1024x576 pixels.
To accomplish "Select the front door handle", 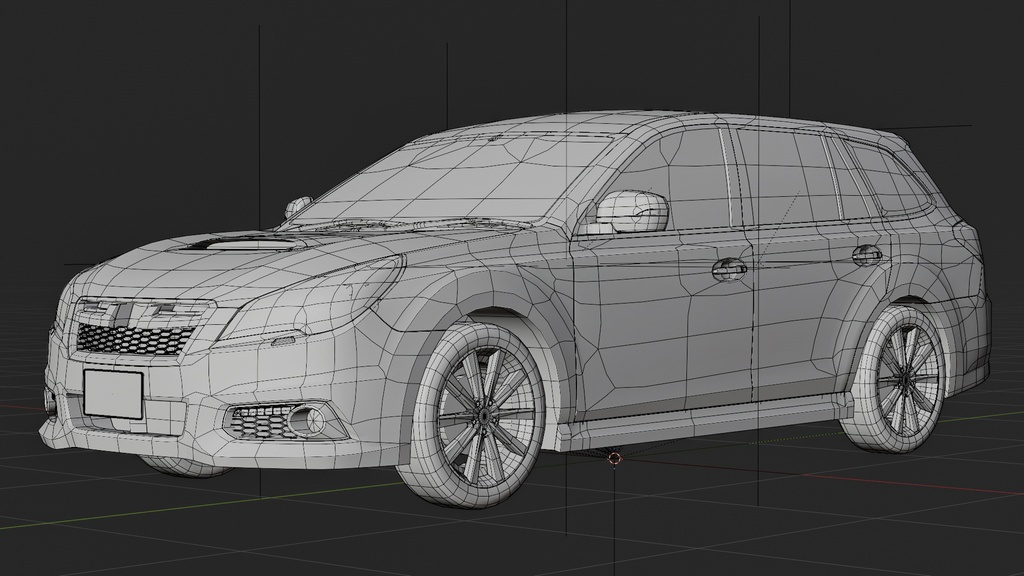I will [x=729, y=268].
